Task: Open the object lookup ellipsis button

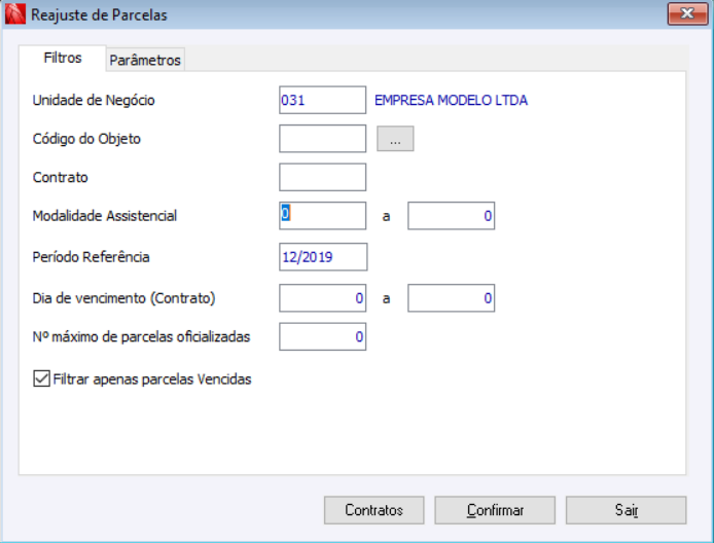Action: (395, 140)
